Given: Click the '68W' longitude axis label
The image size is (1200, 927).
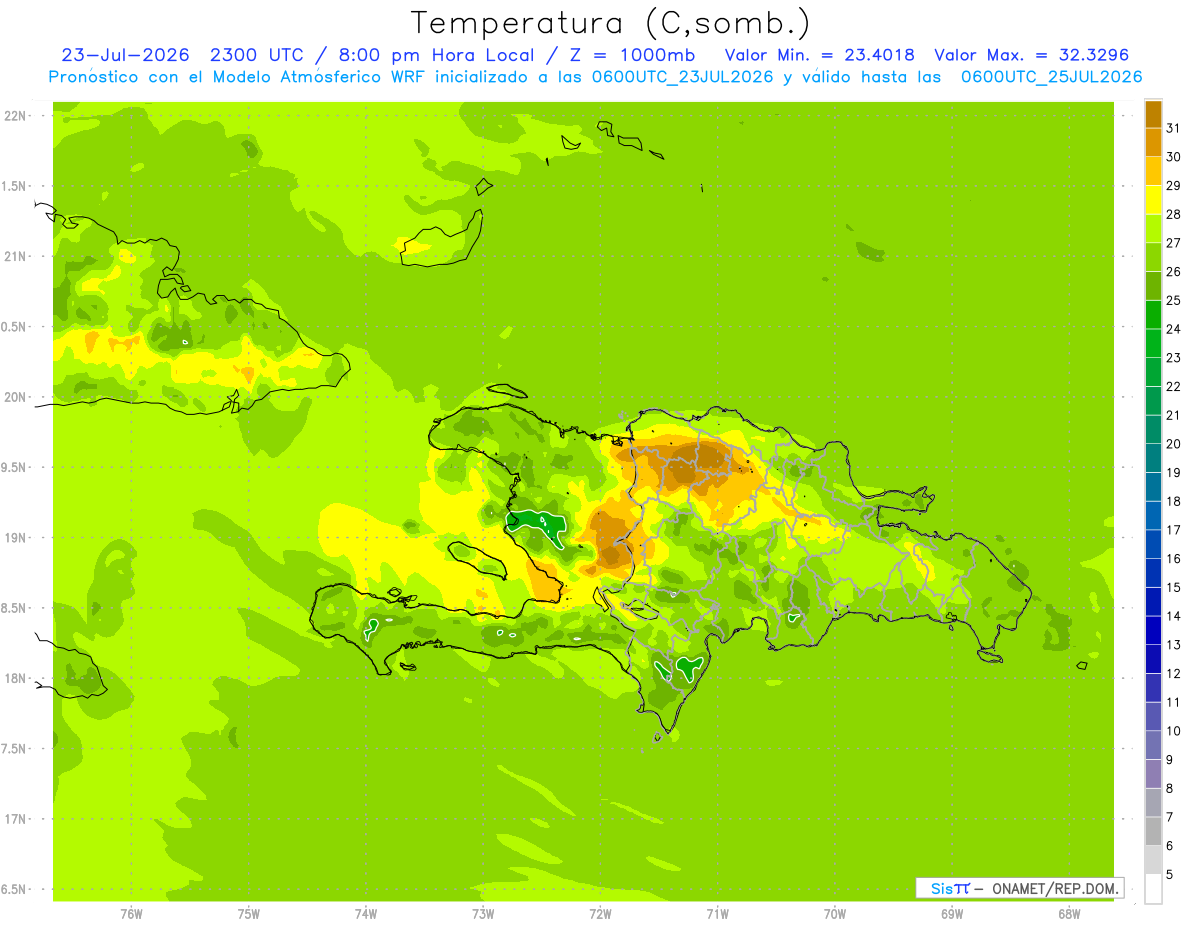Looking at the screenshot, I should coord(1068,913).
